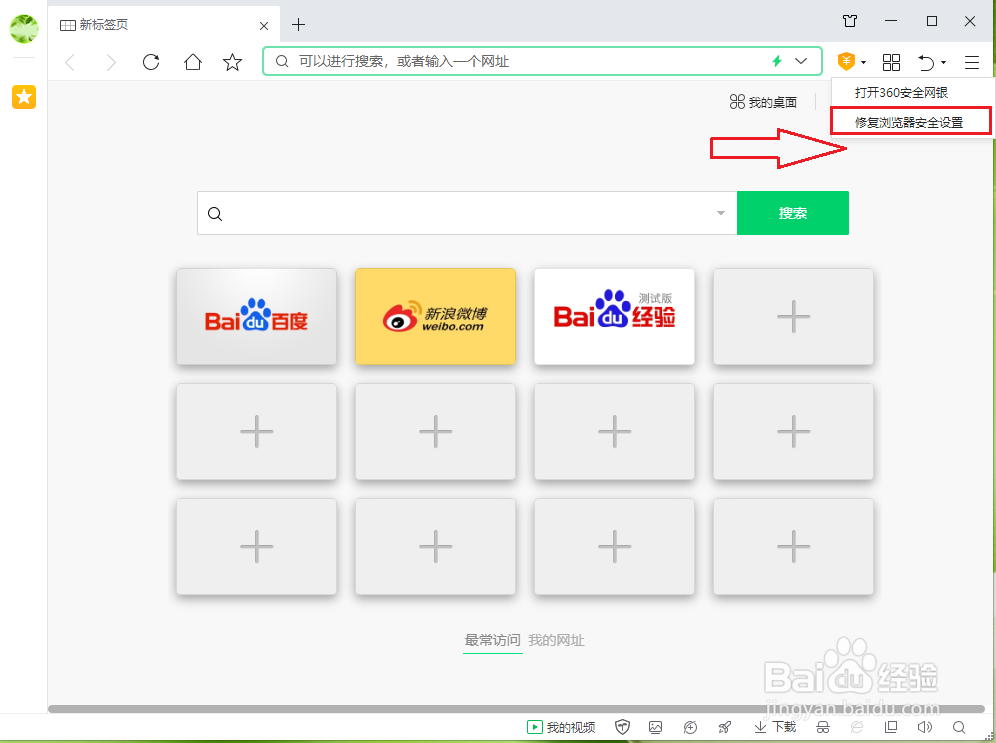Click the green user avatar icon
The width and height of the screenshot is (996, 743).
point(24,29)
